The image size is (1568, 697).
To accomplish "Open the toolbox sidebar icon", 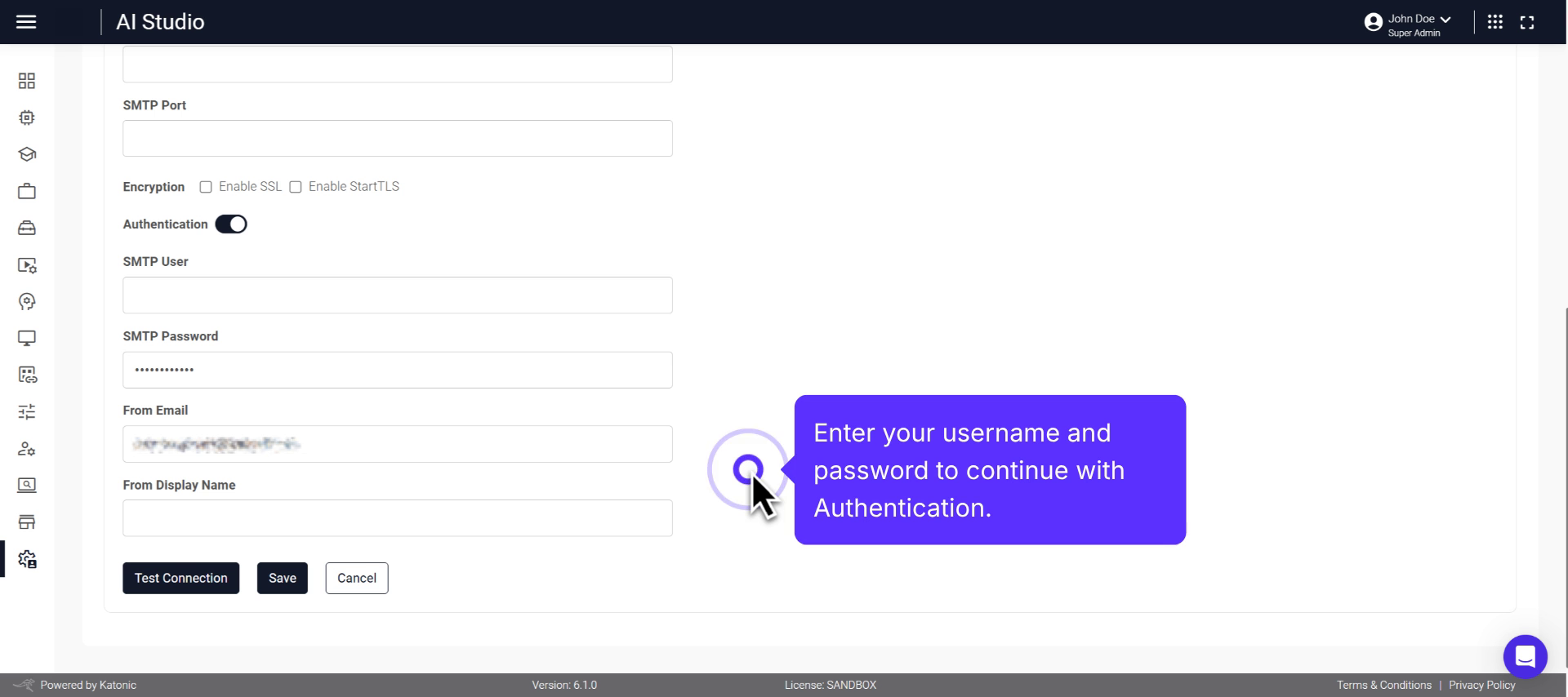I will coord(27,228).
